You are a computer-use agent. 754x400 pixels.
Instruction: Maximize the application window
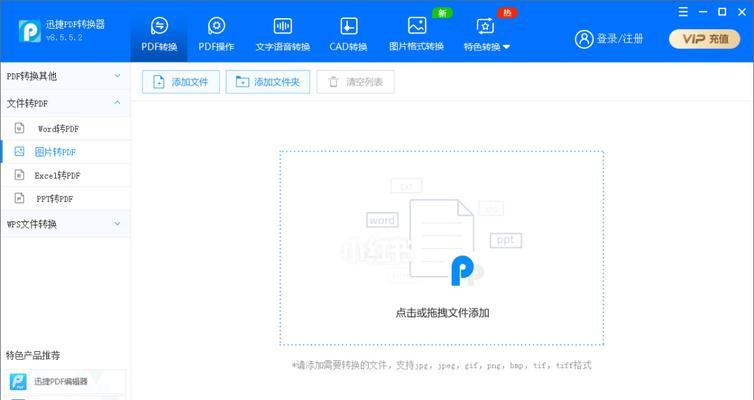[722, 12]
